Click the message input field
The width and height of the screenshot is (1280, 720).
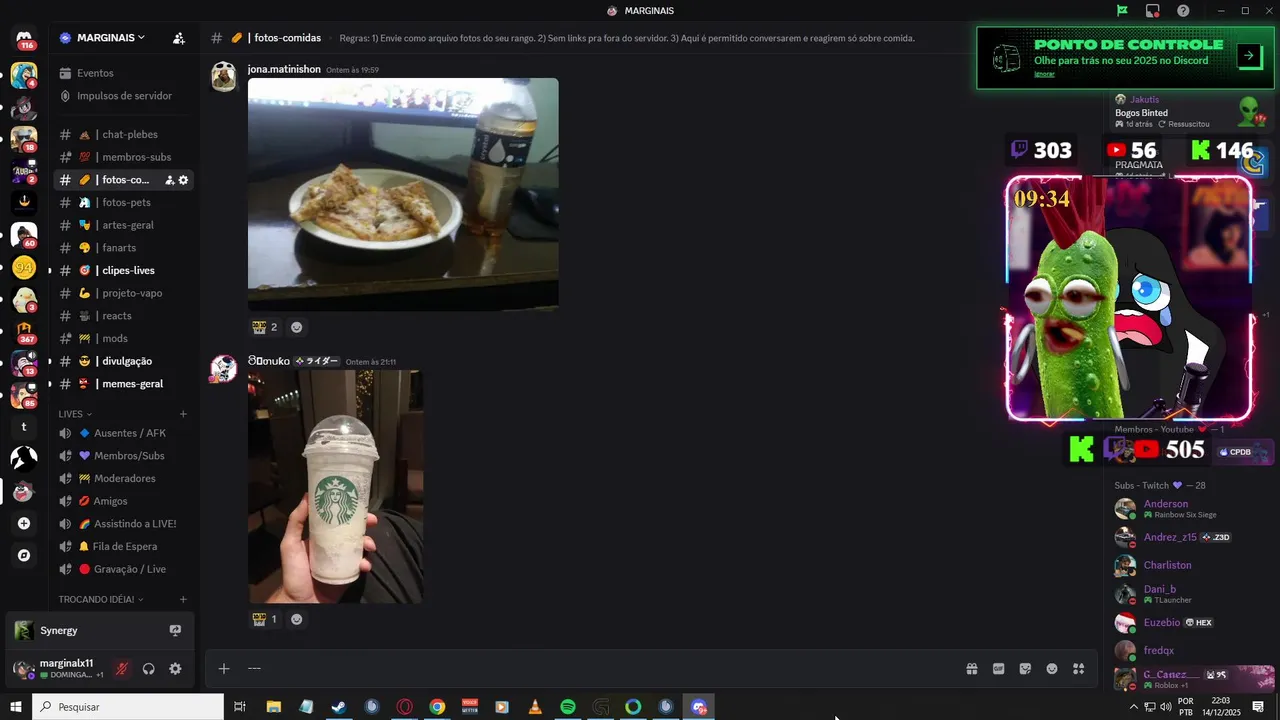[x=600, y=669]
